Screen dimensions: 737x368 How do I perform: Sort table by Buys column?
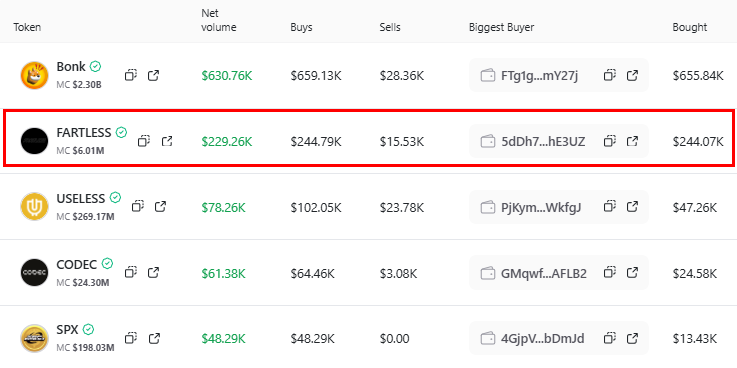(x=301, y=27)
